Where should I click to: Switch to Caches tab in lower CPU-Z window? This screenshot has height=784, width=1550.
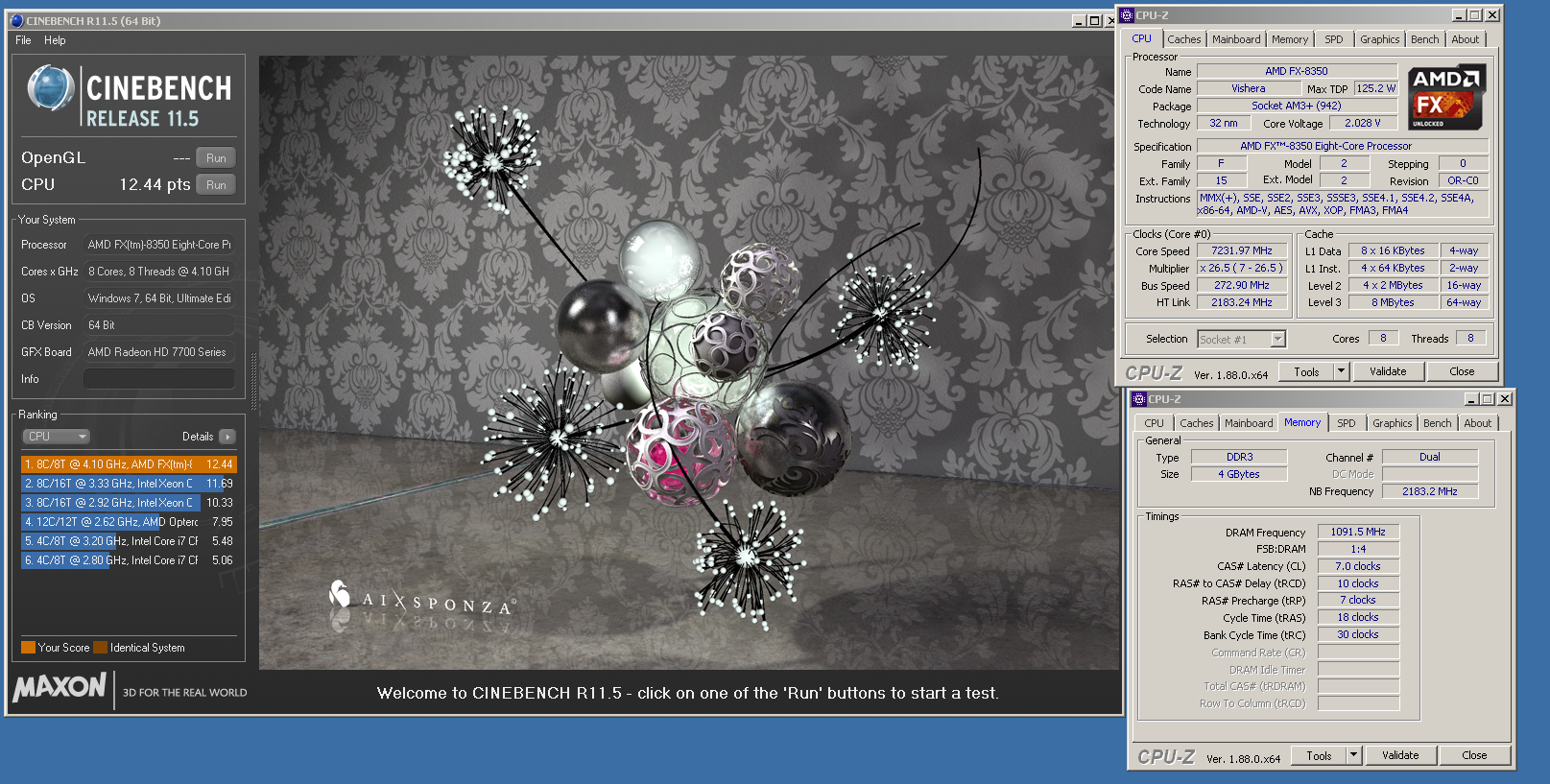tap(1196, 423)
